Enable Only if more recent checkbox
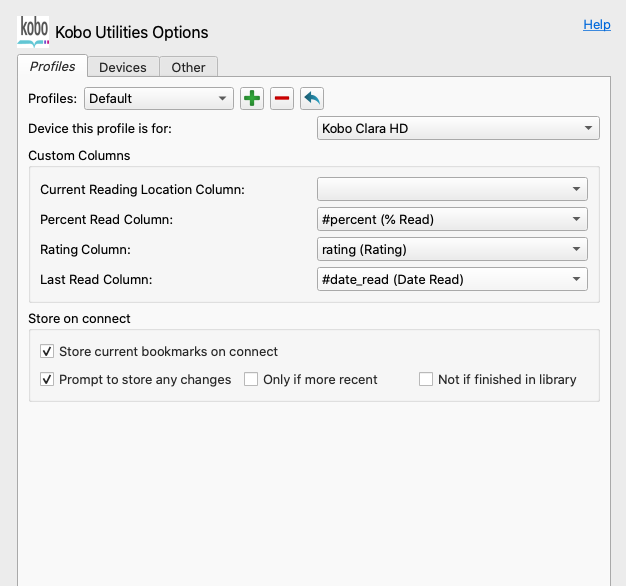Screen dimensions: 626x586 pos(251,380)
